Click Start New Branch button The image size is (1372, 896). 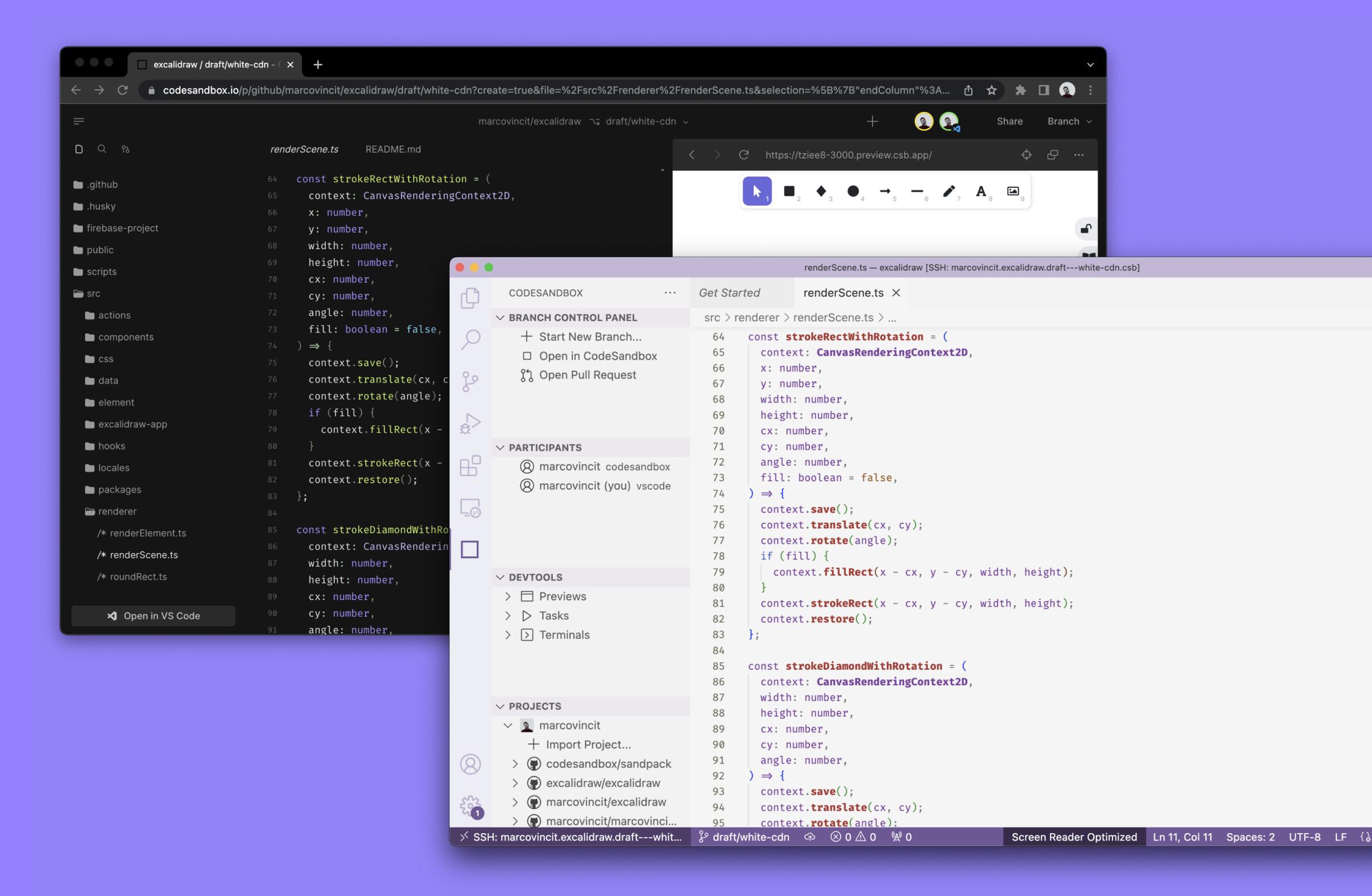[590, 336]
